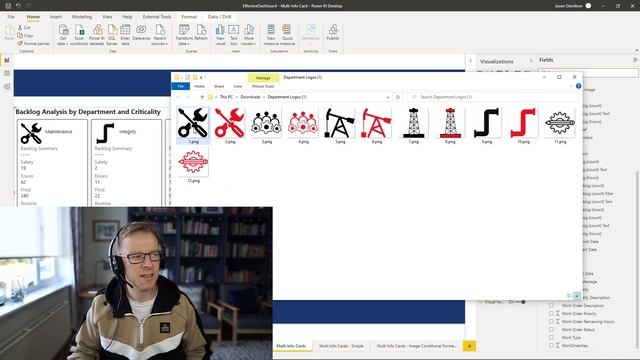Switch to Report view in left sidebar

point(7,60)
